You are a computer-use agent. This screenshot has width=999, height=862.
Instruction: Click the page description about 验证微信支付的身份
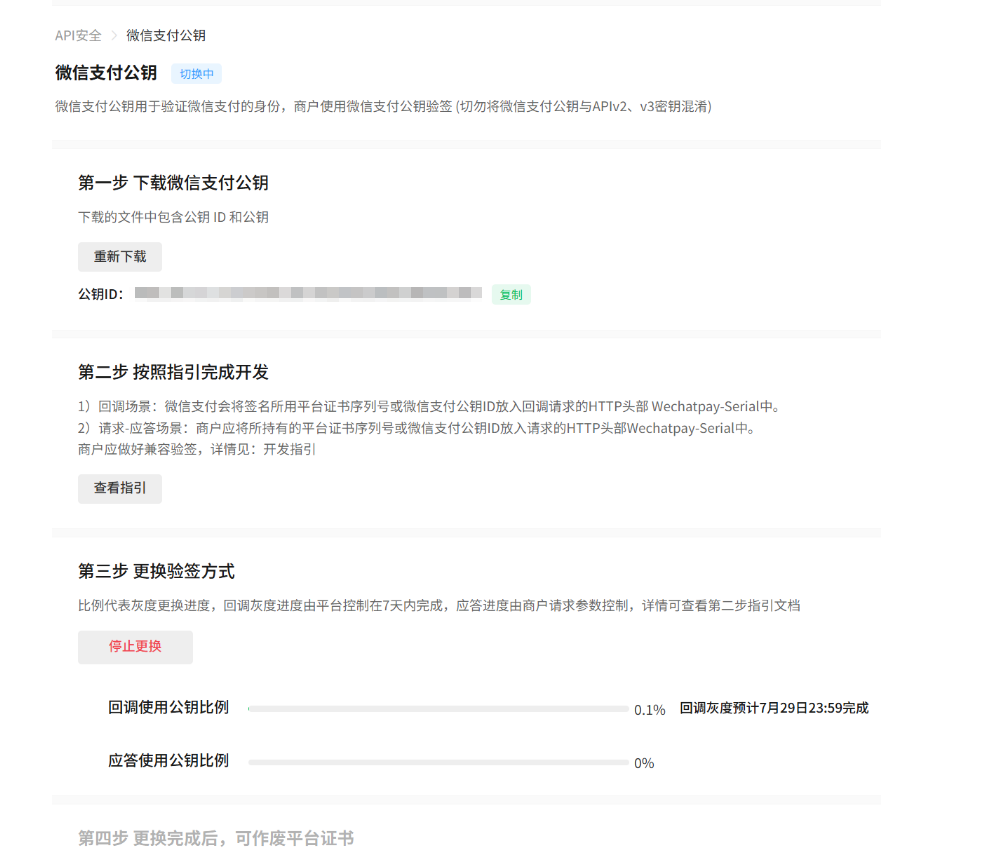tap(384, 106)
